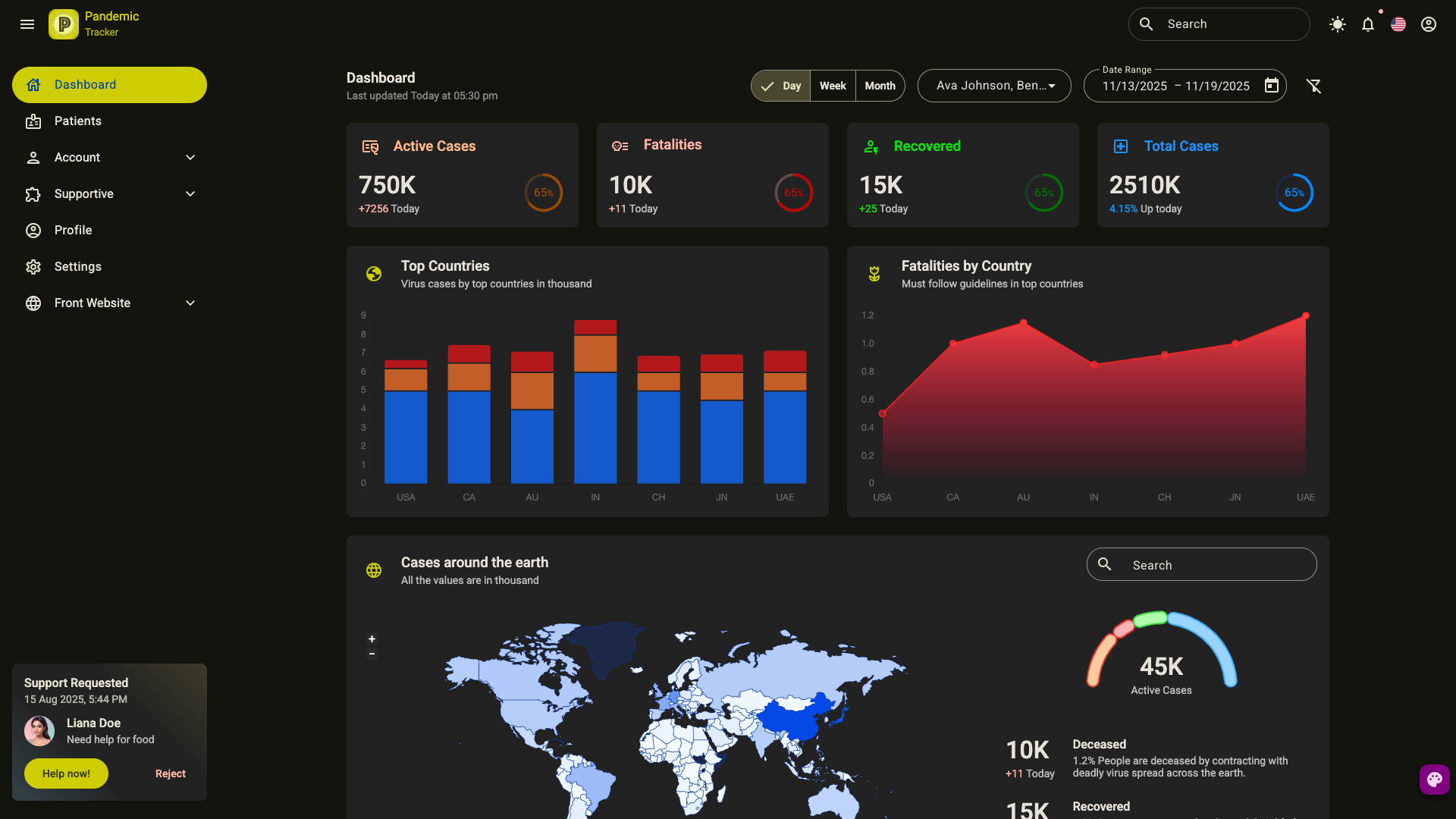Switch to Month view
The image size is (1456, 819).
point(880,86)
